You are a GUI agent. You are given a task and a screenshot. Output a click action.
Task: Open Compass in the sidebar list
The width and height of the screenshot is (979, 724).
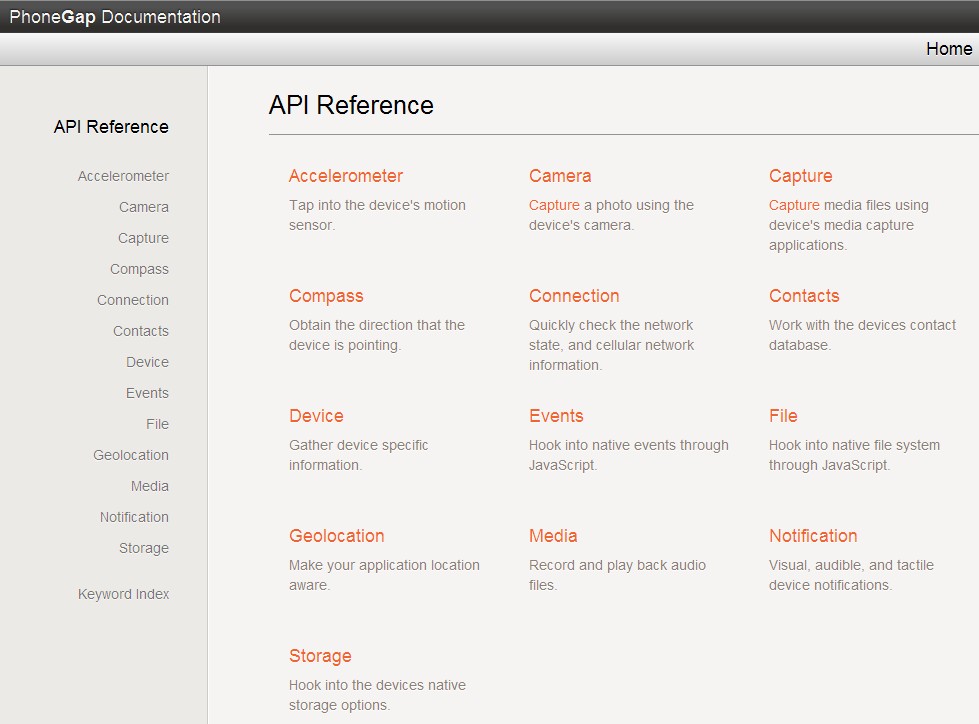(139, 269)
